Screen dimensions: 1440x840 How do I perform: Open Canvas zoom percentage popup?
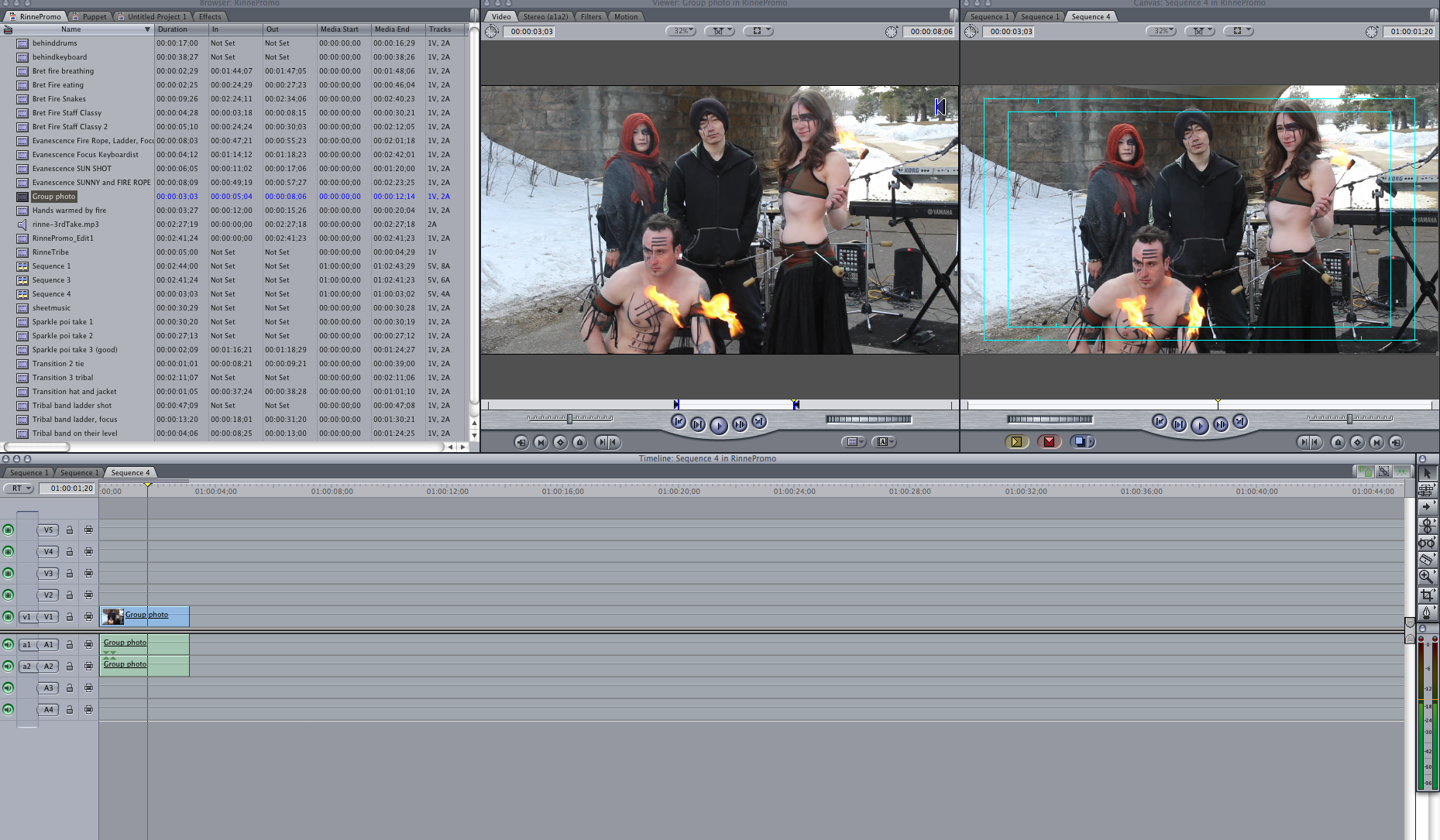[x=1161, y=31]
